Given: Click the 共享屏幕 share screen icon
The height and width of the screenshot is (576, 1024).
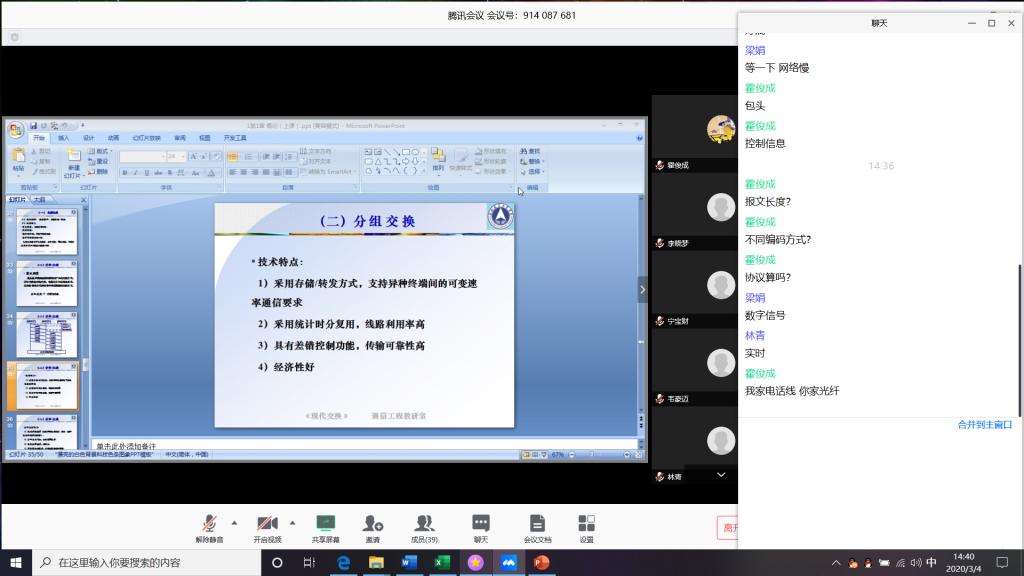Looking at the screenshot, I should click(x=325, y=527).
